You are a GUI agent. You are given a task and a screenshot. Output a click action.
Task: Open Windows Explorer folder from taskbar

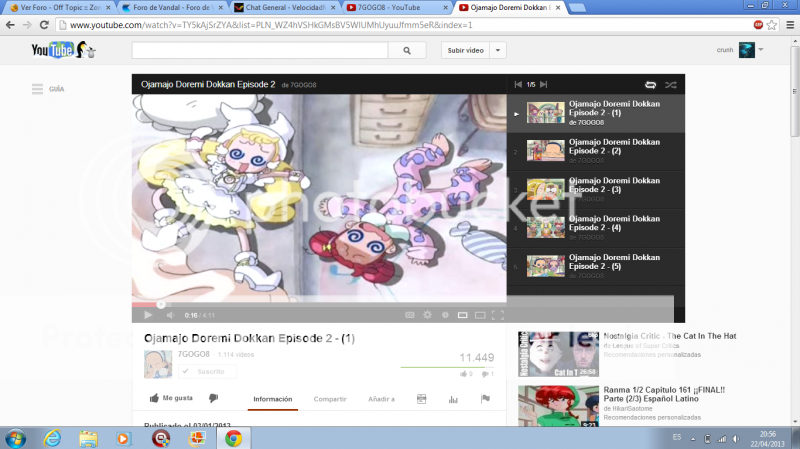tap(88, 438)
